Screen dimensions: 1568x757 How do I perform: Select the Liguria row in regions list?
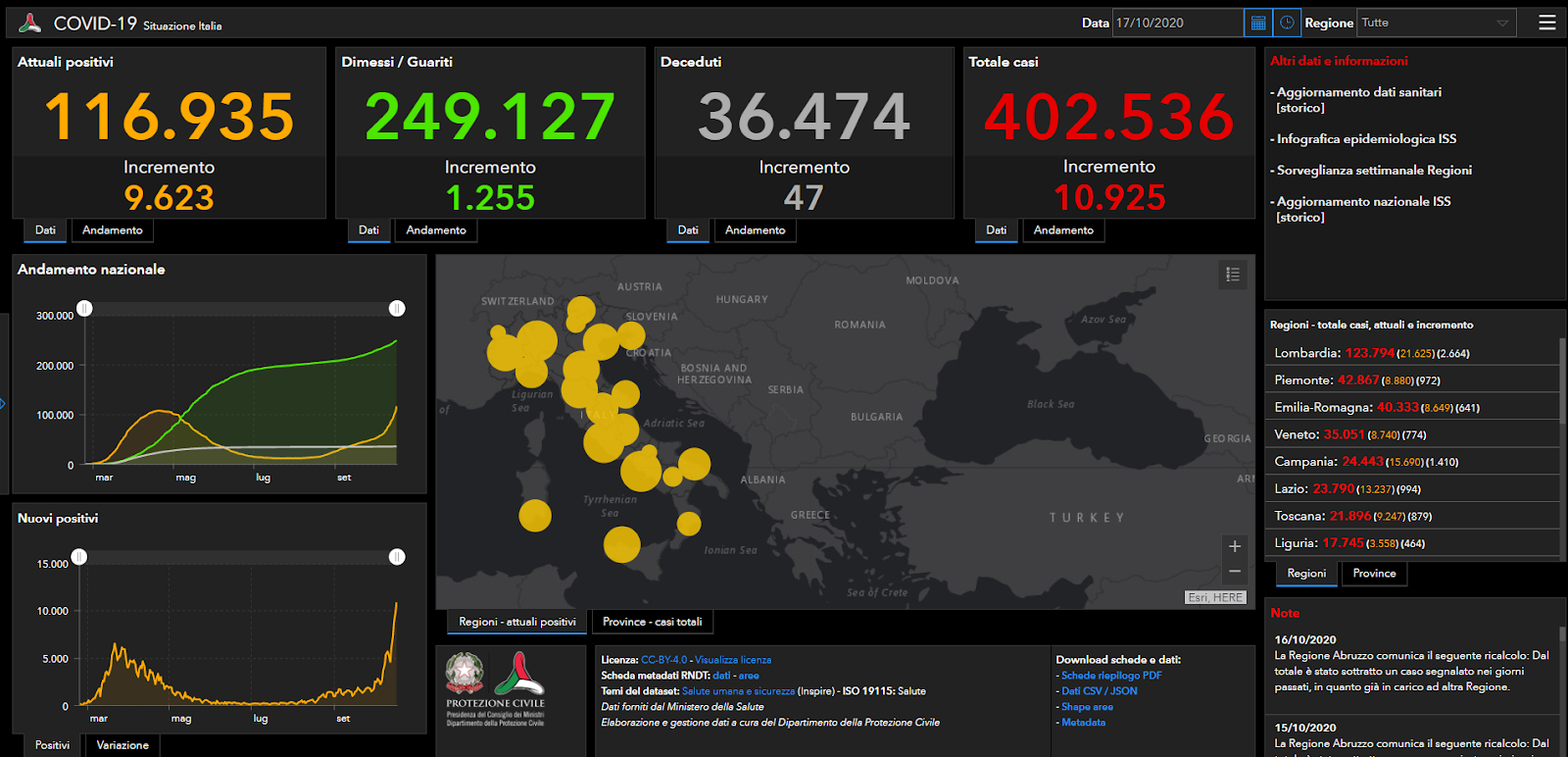coord(1412,542)
